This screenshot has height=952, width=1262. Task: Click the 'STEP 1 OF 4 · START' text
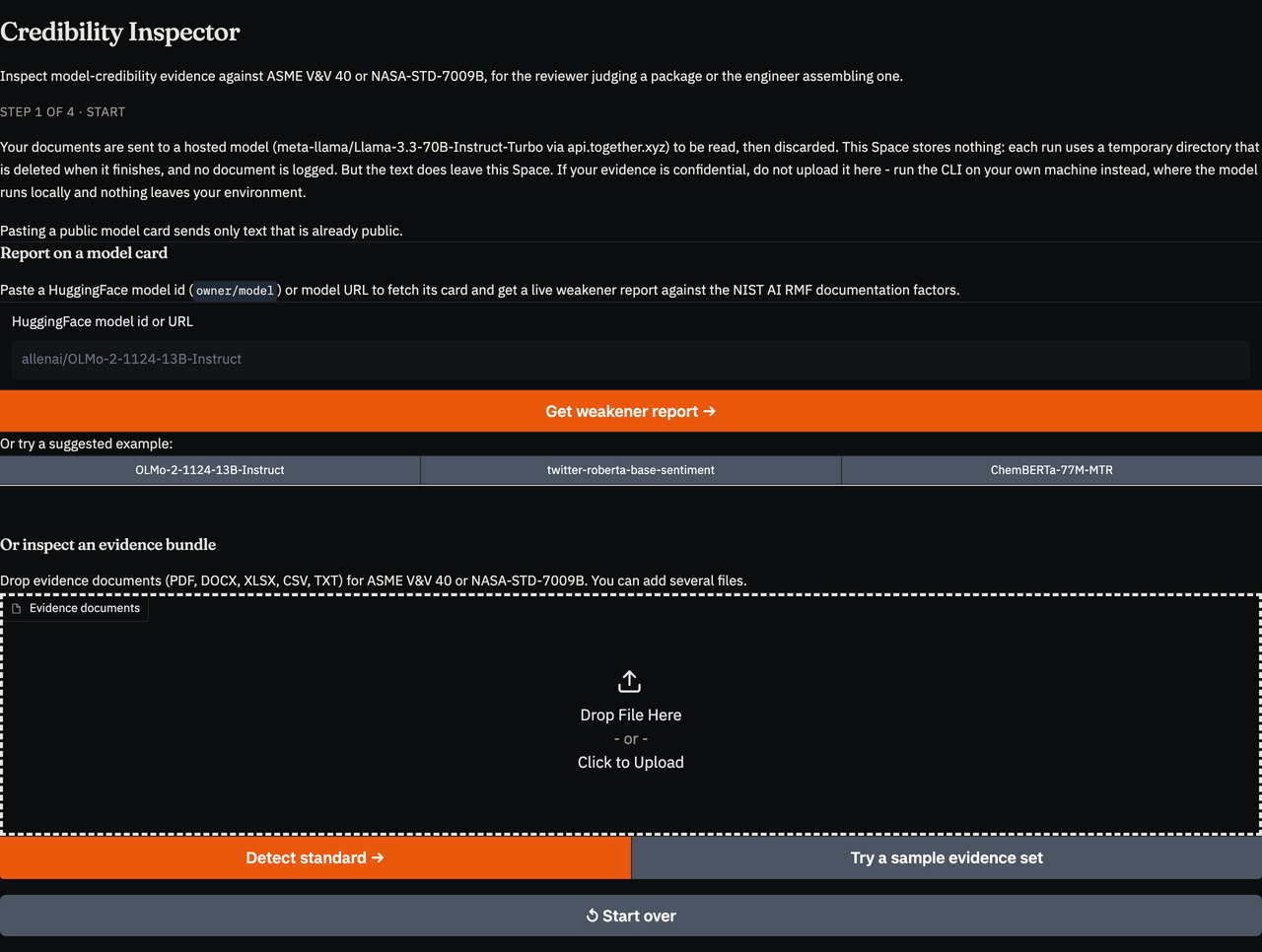pos(63,112)
